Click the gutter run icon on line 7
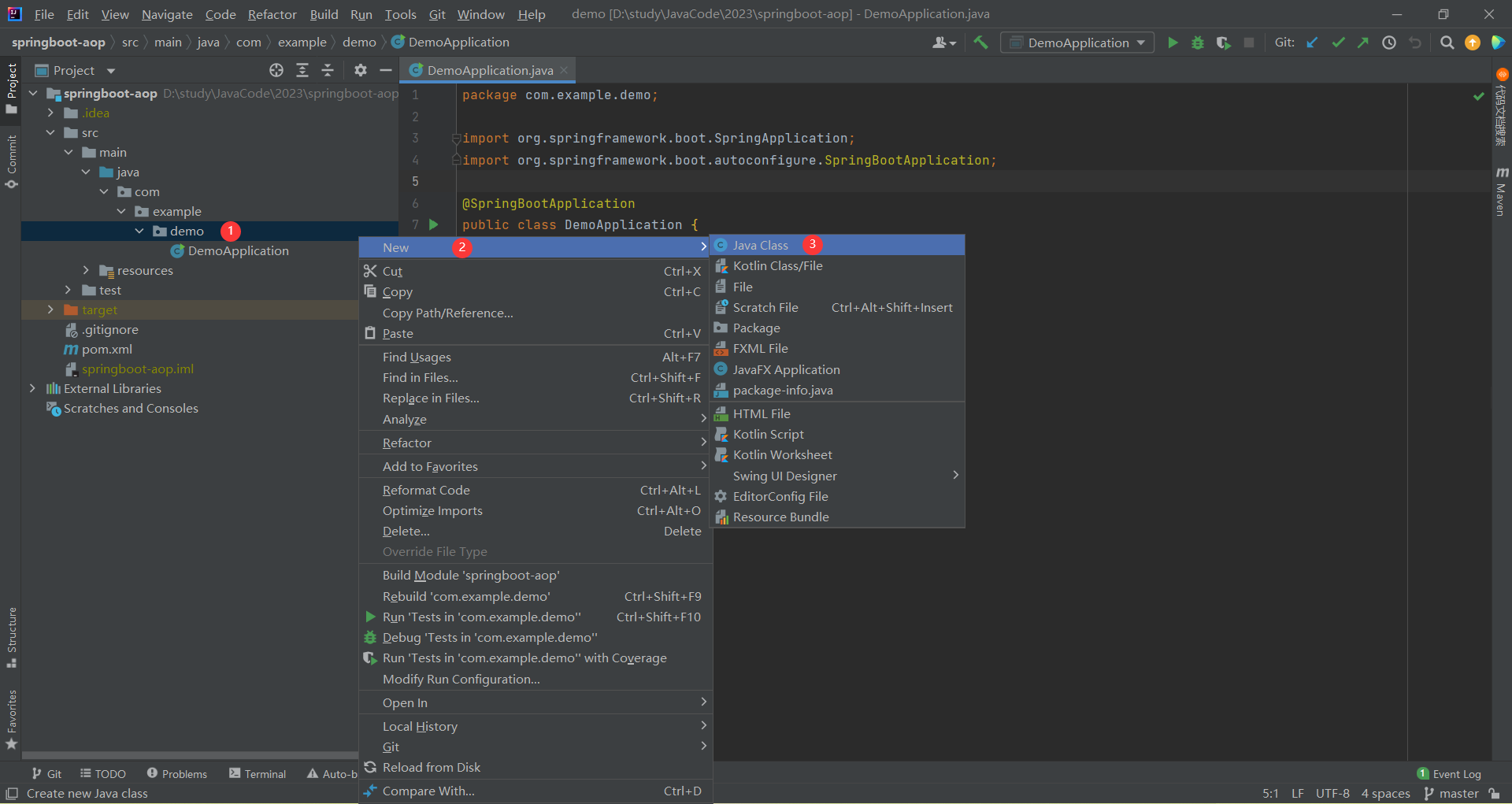Image resolution: width=1512 pixels, height=804 pixels. pos(433,224)
